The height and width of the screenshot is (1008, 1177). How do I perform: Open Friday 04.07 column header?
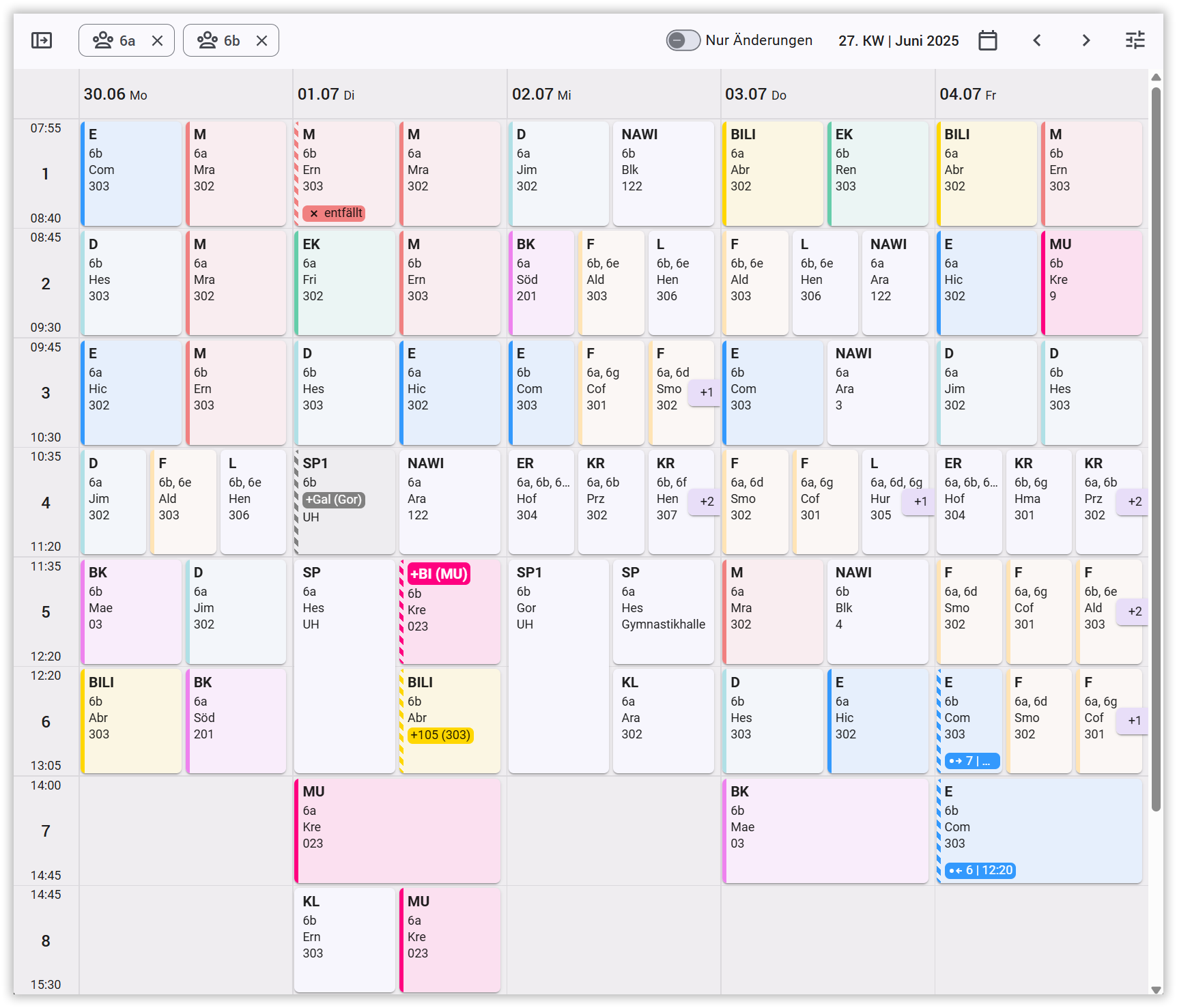pyautogui.click(x=1041, y=94)
